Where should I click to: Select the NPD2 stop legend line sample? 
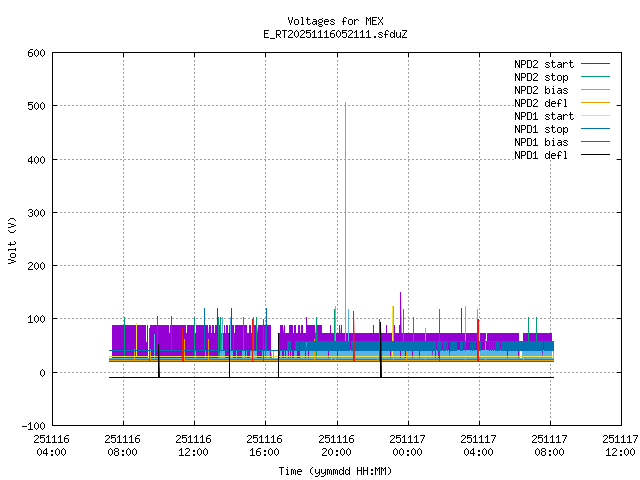coord(590,77)
